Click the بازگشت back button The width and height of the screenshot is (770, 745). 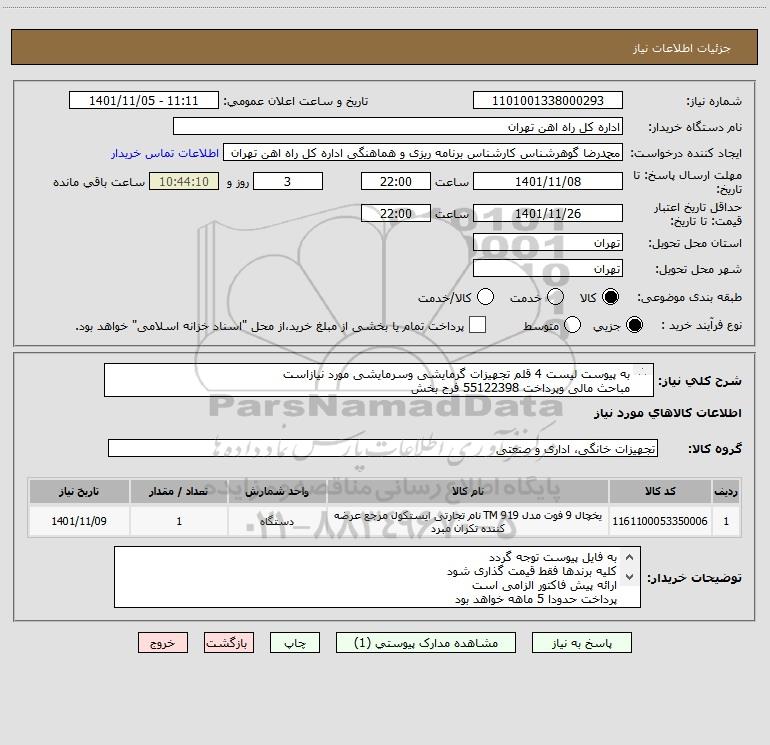coord(229,643)
